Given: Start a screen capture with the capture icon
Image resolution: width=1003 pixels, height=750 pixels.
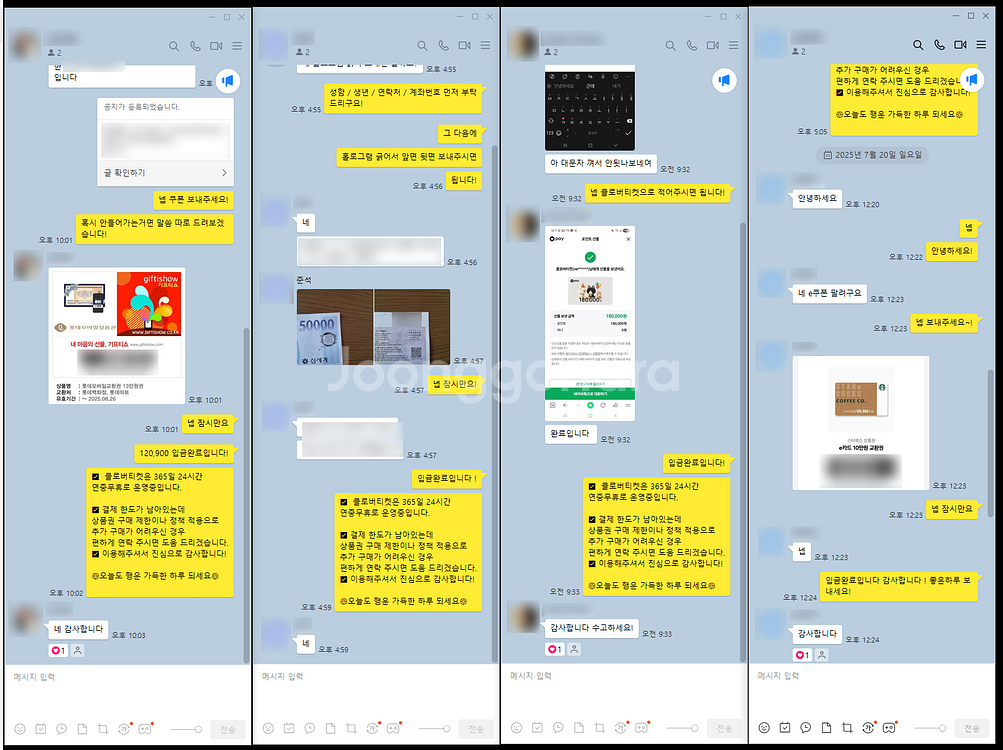Looking at the screenshot, I should tap(103, 729).
